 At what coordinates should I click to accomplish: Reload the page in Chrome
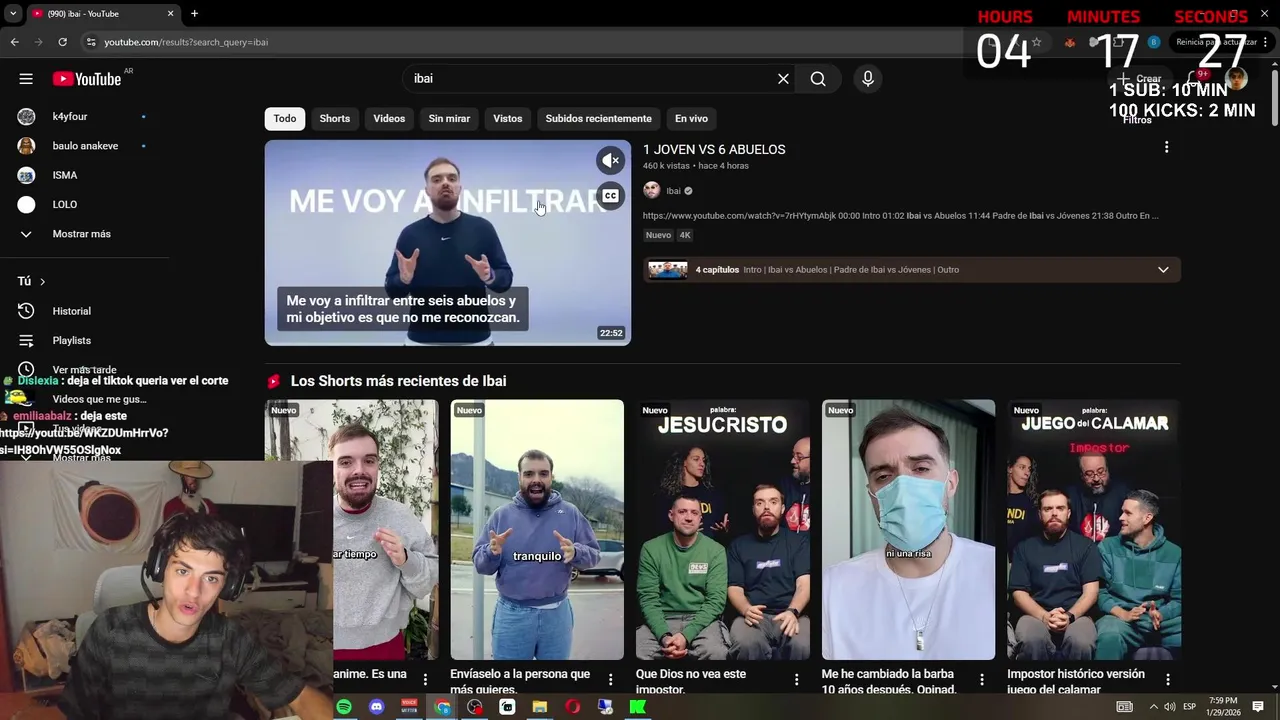[62, 42]
